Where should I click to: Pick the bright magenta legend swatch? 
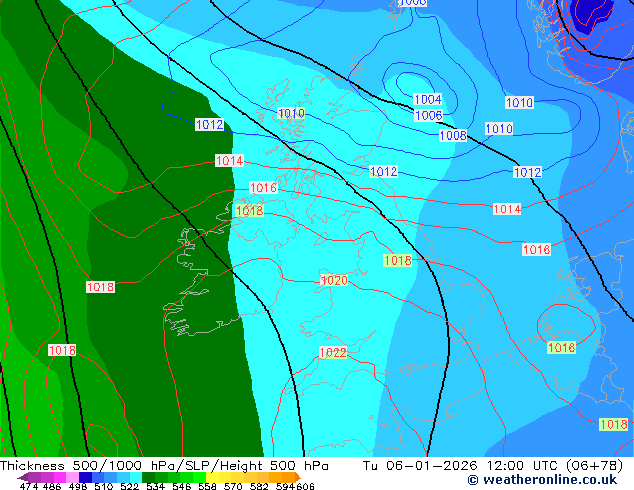pos(60,477)
